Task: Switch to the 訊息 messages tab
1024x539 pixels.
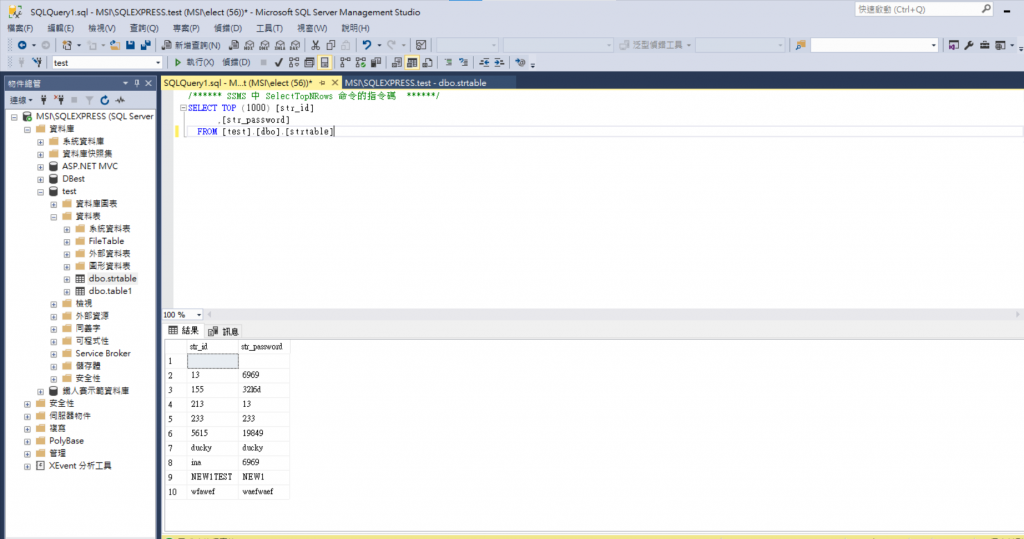Action: tap(224, 331)
